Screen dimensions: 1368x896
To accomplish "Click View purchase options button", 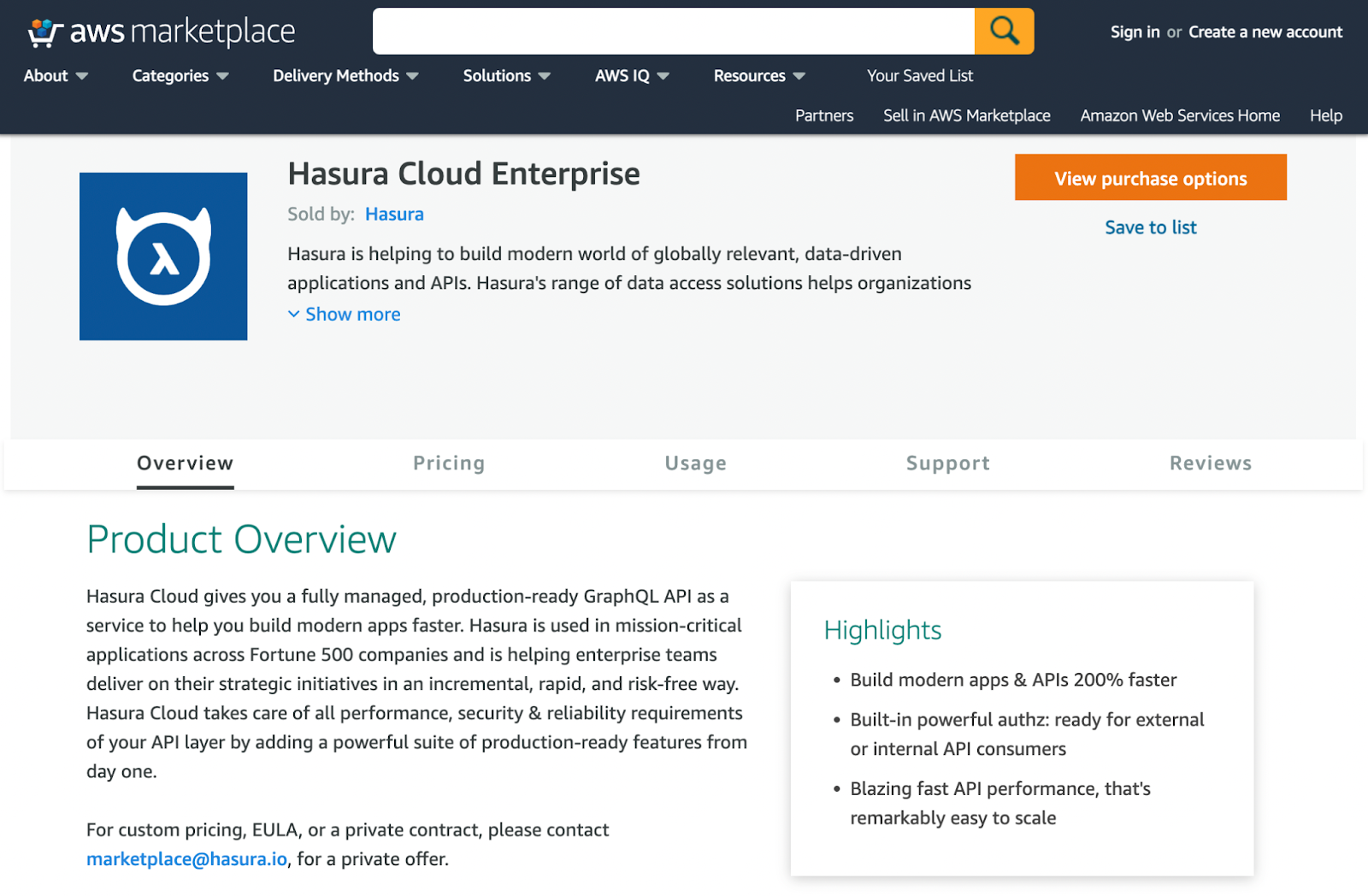I will pos(1150,178).
